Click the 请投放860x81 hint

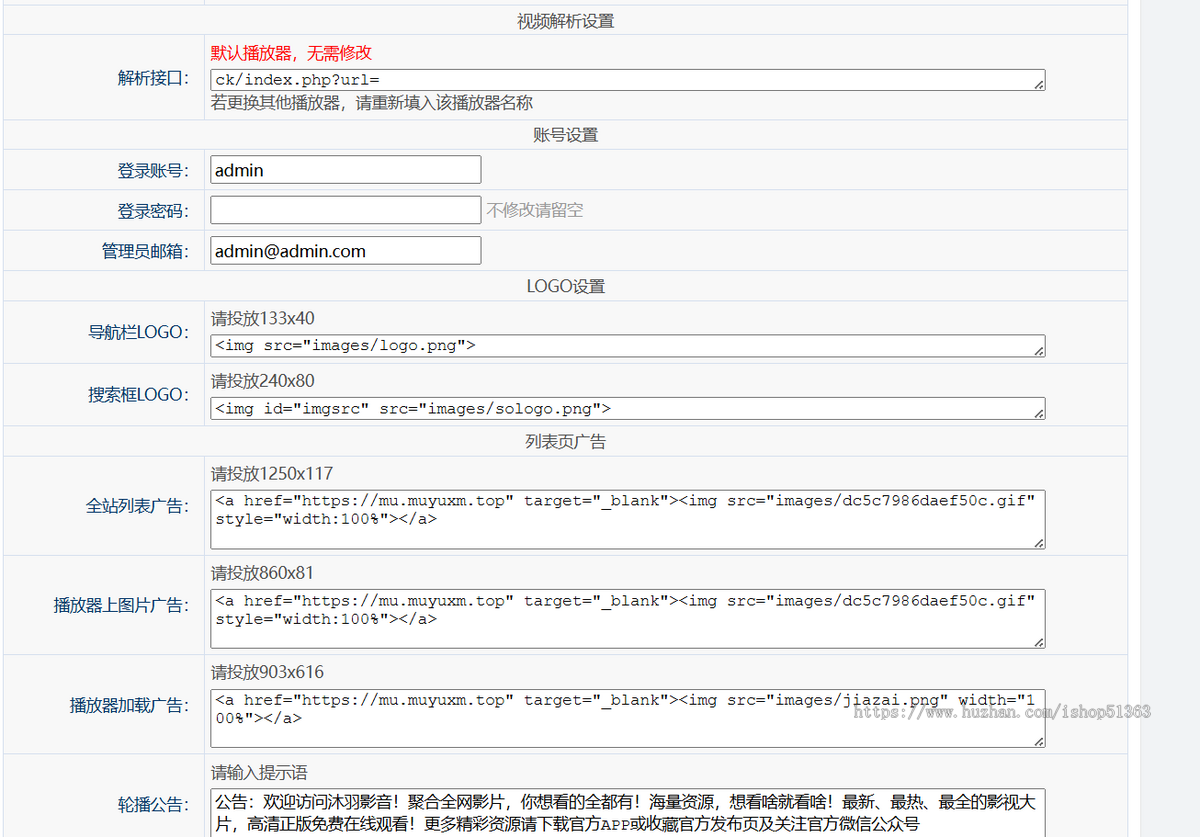coord(263,574)
